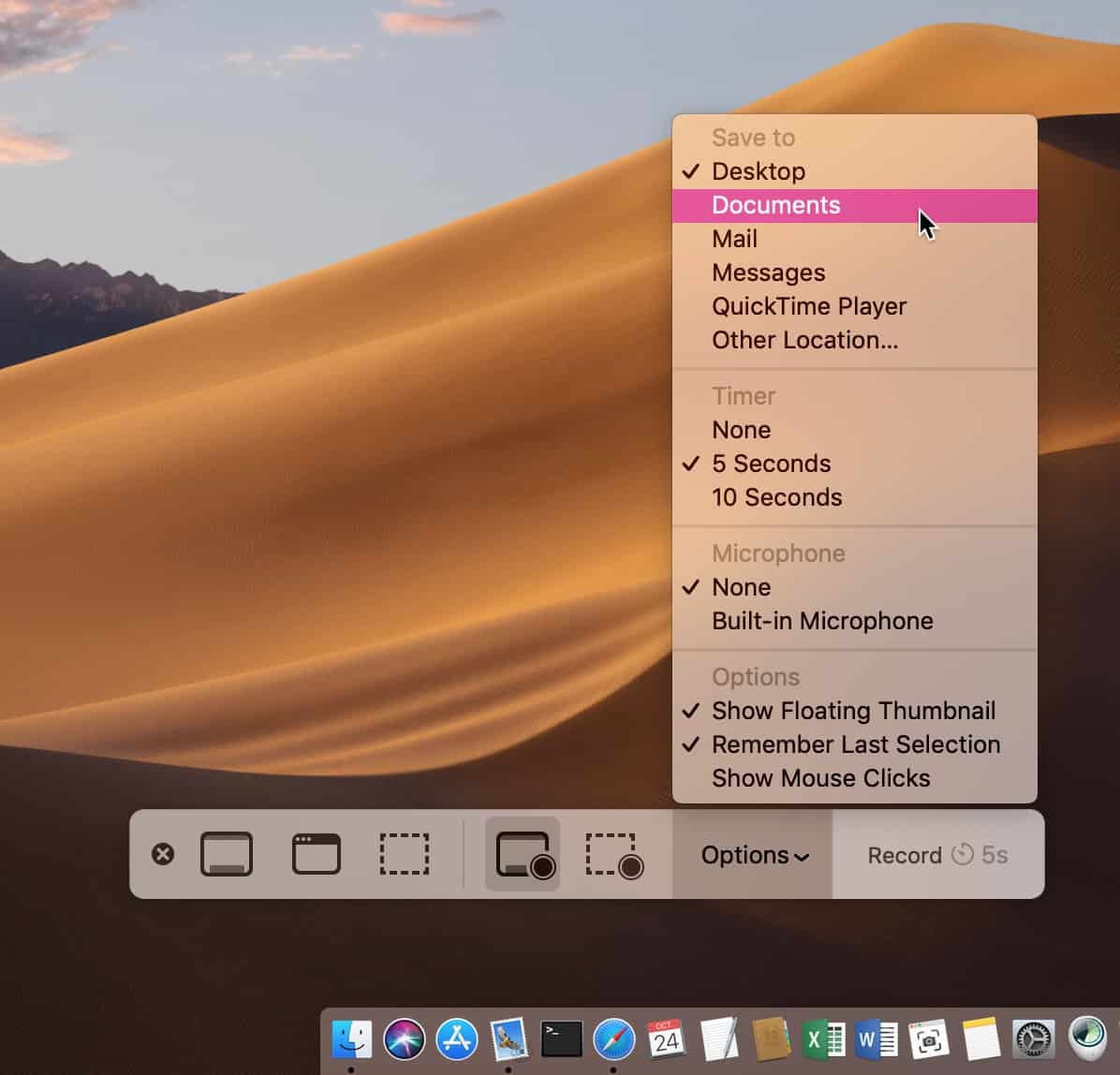Viewport: 1120px width, 1075px height.
Task: Pick Other Location… for saving
Action: point(855,340)
